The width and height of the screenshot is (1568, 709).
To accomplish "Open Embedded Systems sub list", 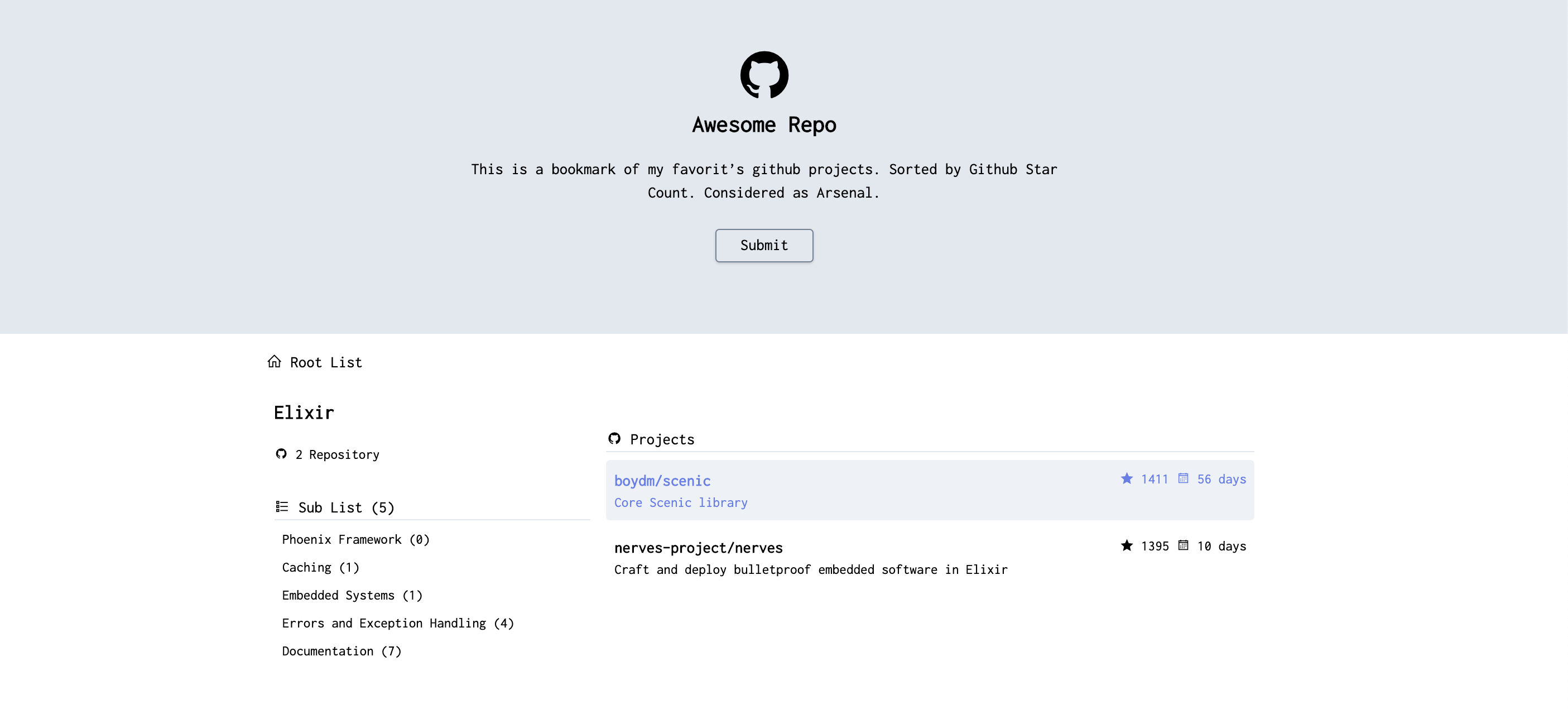I will click(x=352, y=596).
